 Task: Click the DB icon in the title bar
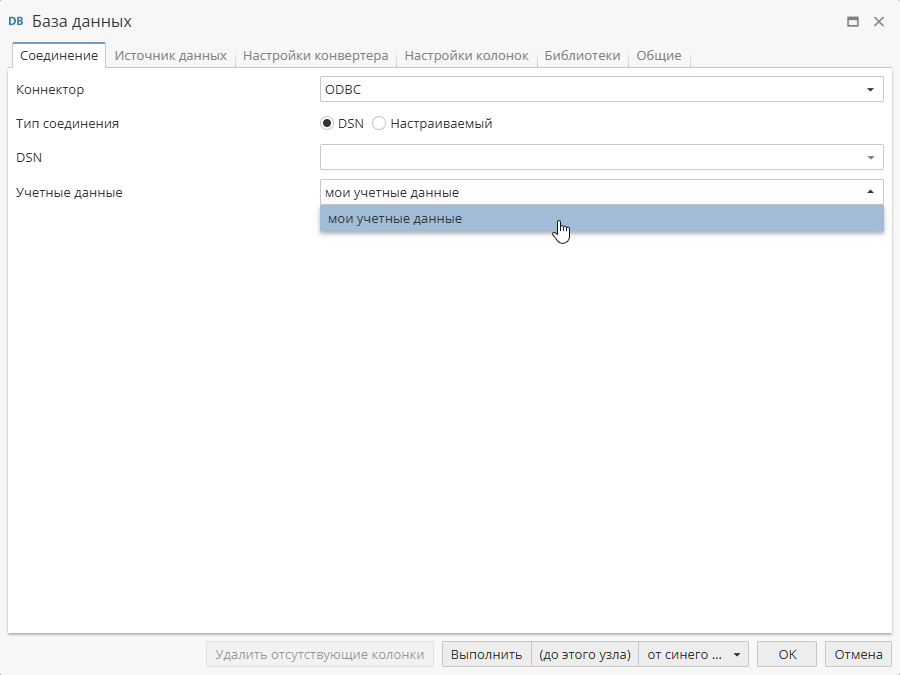click(17, 21)
